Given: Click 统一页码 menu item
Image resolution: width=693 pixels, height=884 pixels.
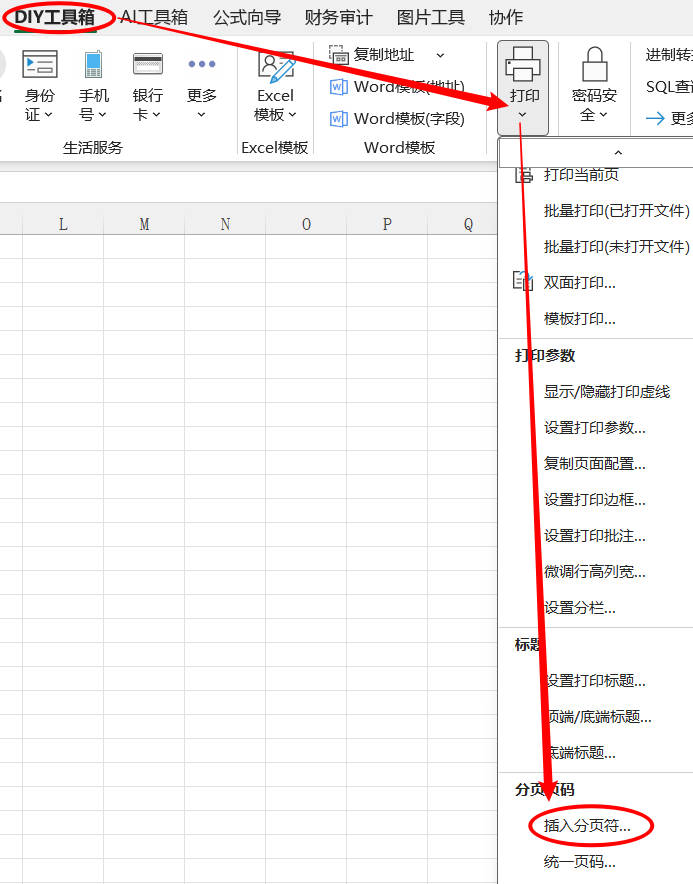Looking at the screenshot, I should [x=579, y=862].
